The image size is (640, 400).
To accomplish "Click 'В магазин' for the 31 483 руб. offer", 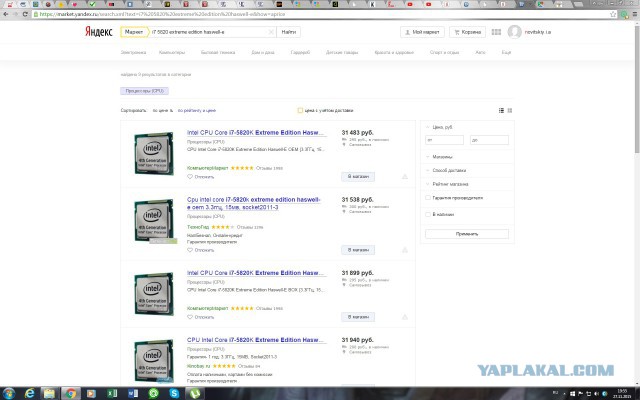I will pos(358,177).
